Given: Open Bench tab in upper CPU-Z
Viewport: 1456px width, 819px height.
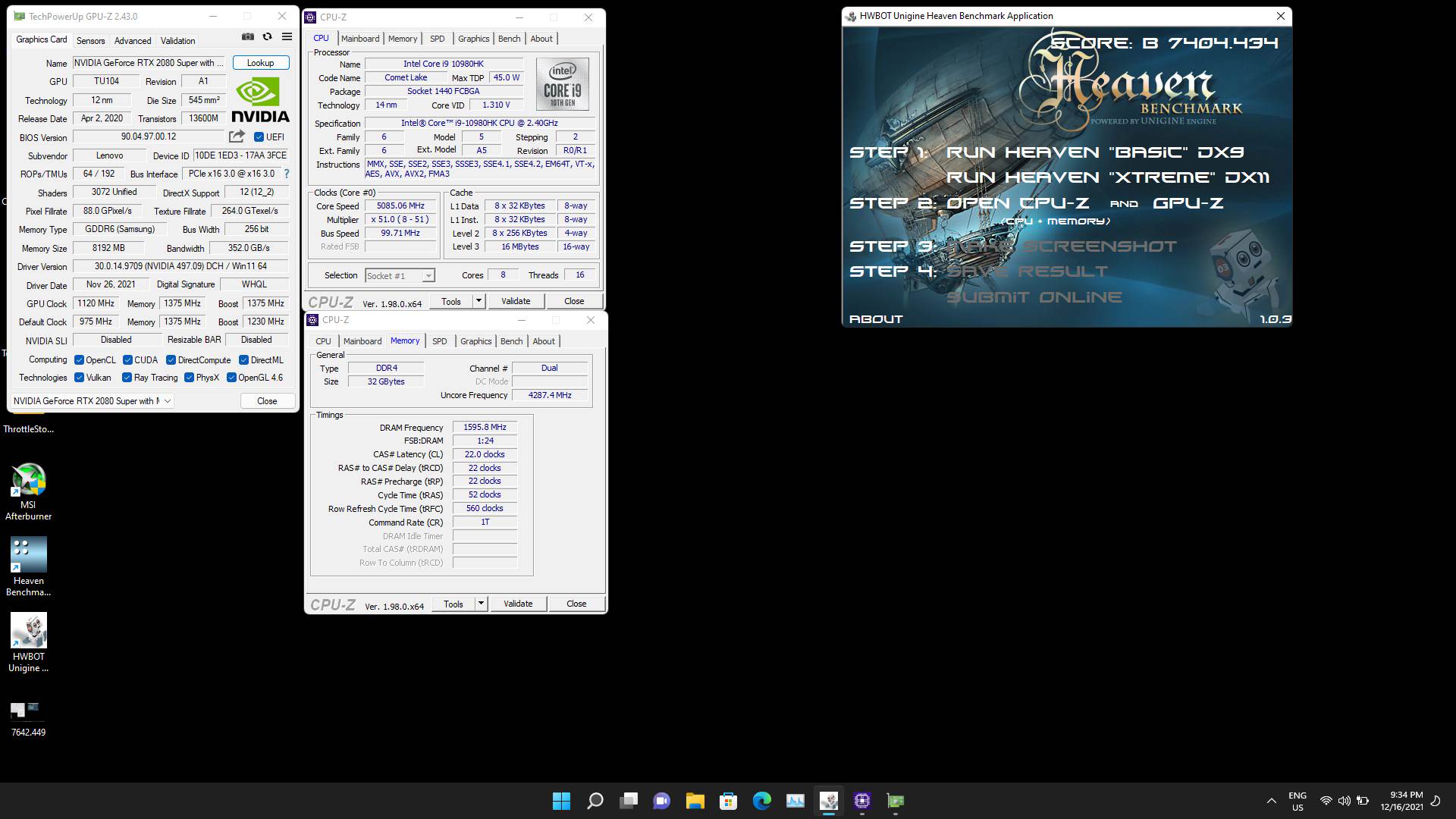Looking at the screenshot, I should coord(510,39).
